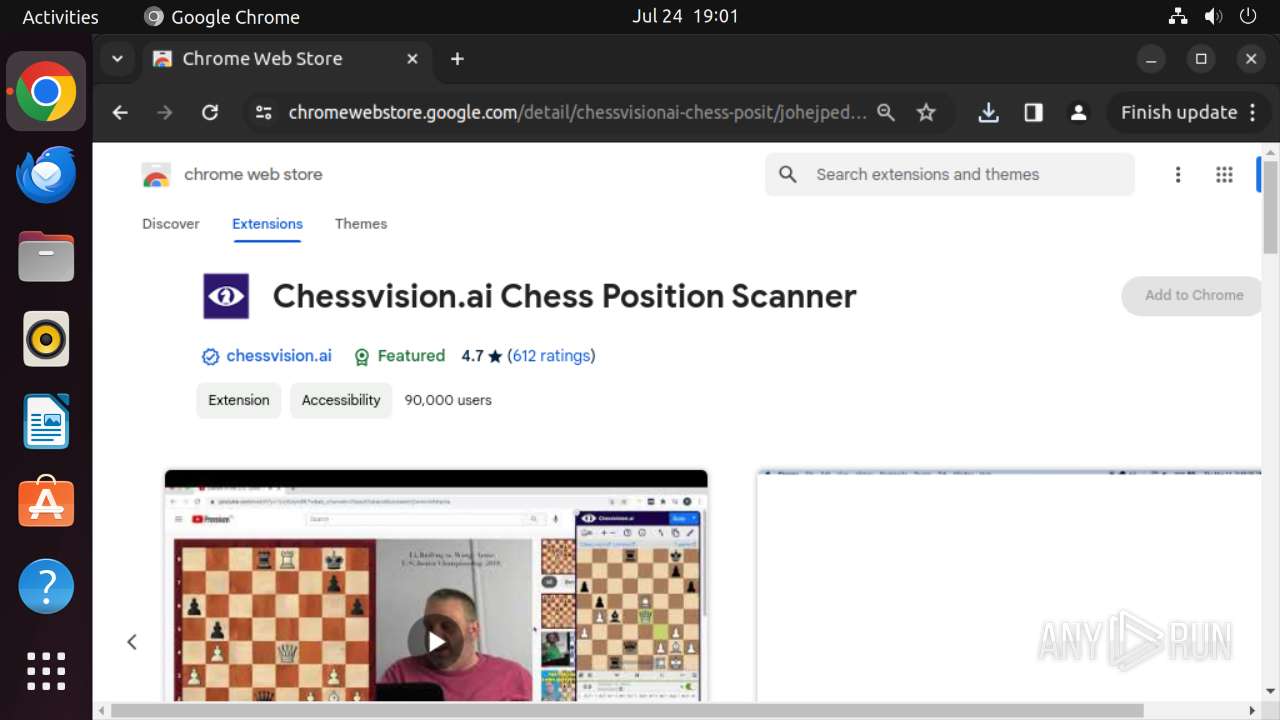Open the zoom magnifier icon in address bar
The image size is (1280, 720).
886,113
